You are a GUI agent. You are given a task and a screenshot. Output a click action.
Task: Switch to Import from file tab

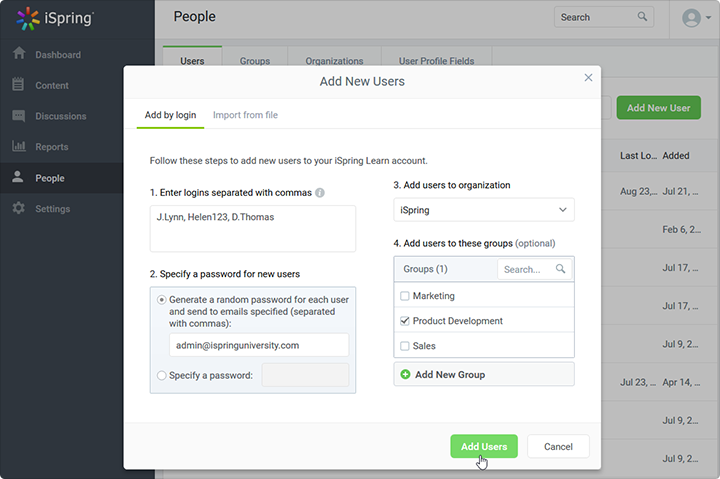click(x=245, y=115)
